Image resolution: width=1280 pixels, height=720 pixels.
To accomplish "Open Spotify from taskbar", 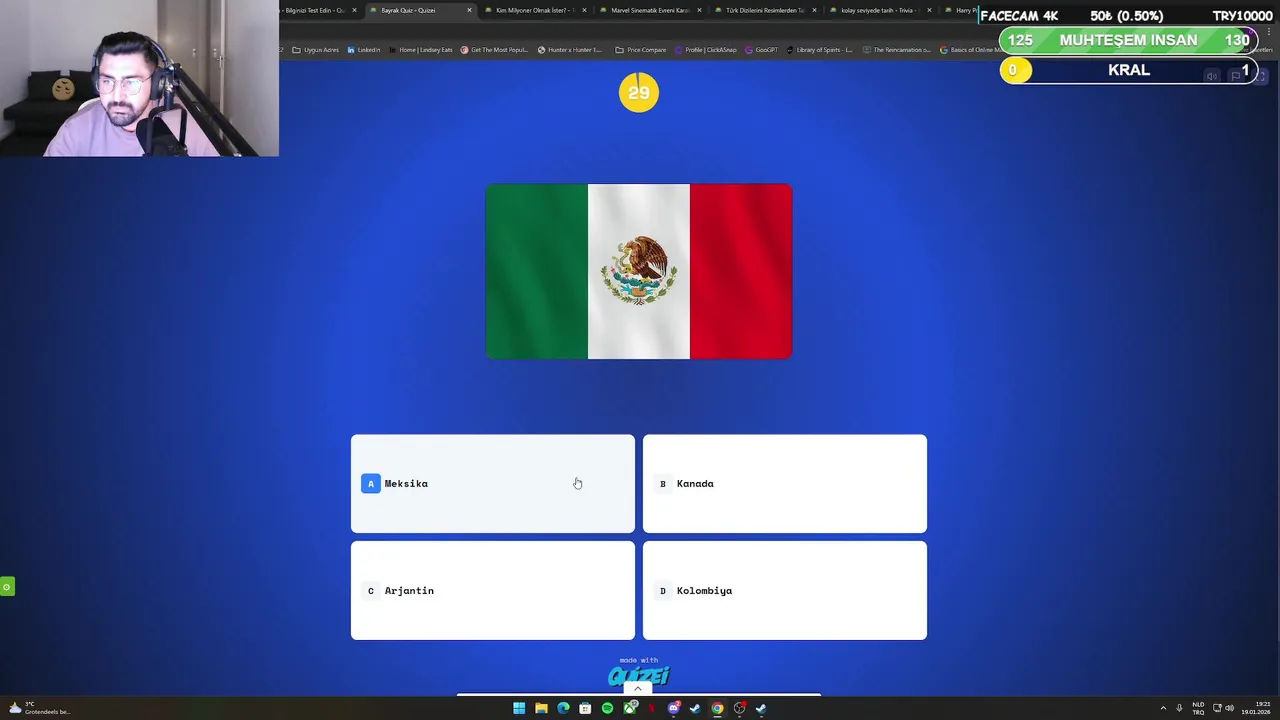I will point(607,708).
